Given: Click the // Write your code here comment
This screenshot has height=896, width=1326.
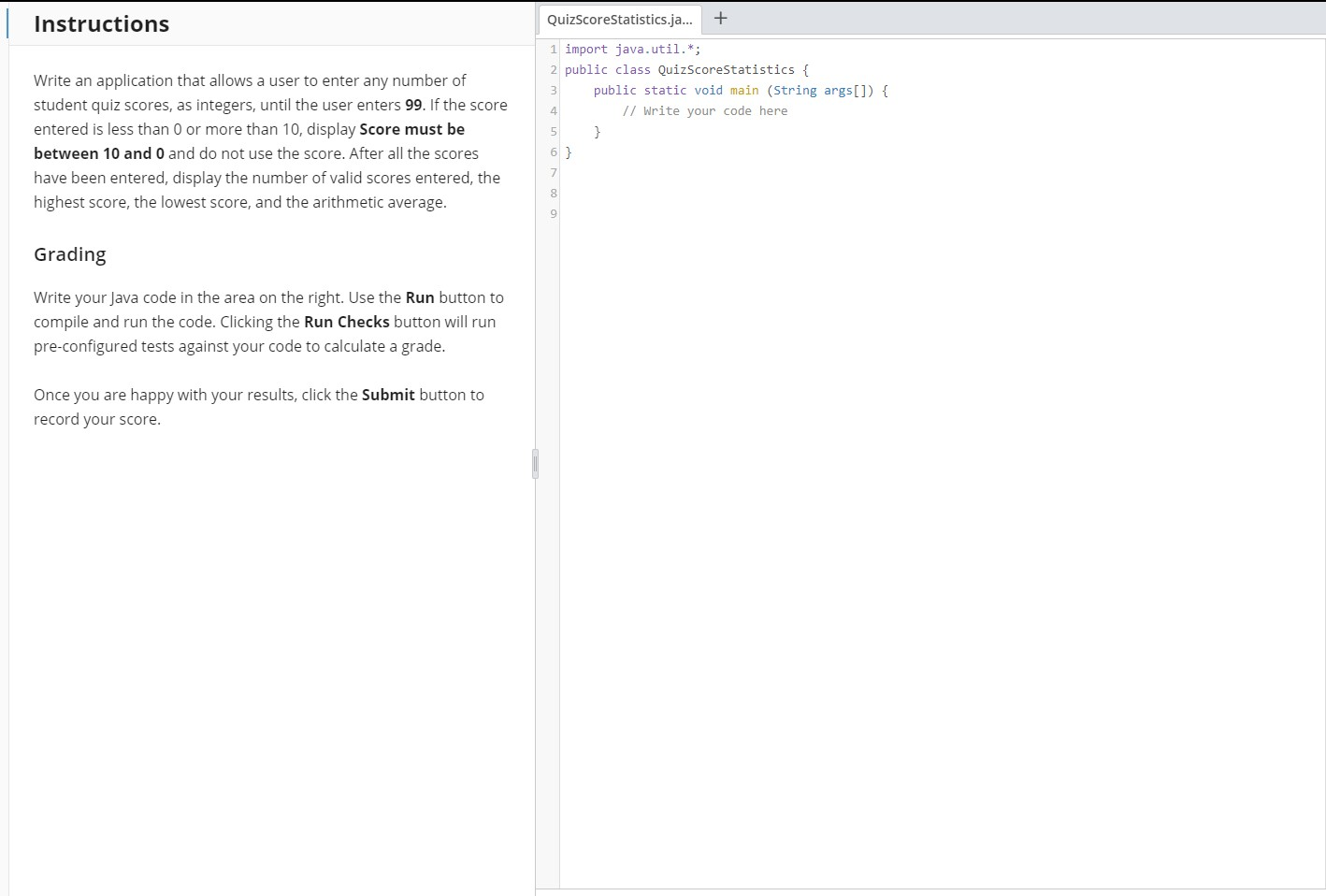Looking at the screenshot, I should tap(705, 110).
